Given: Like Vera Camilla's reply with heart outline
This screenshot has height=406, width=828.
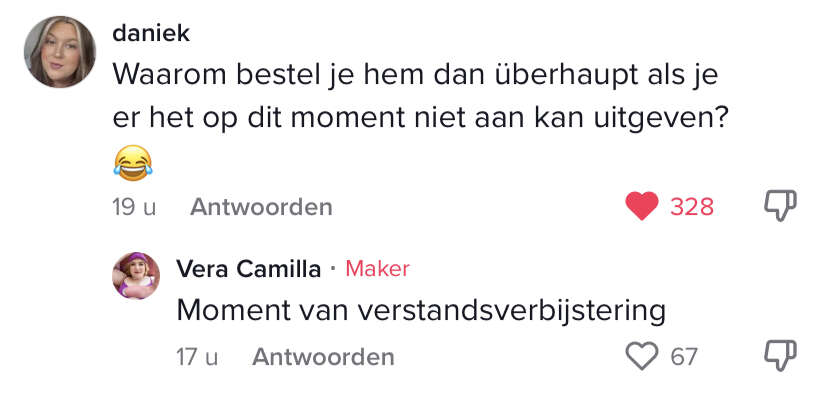Looking at the screenshot, I should point(642,356).
